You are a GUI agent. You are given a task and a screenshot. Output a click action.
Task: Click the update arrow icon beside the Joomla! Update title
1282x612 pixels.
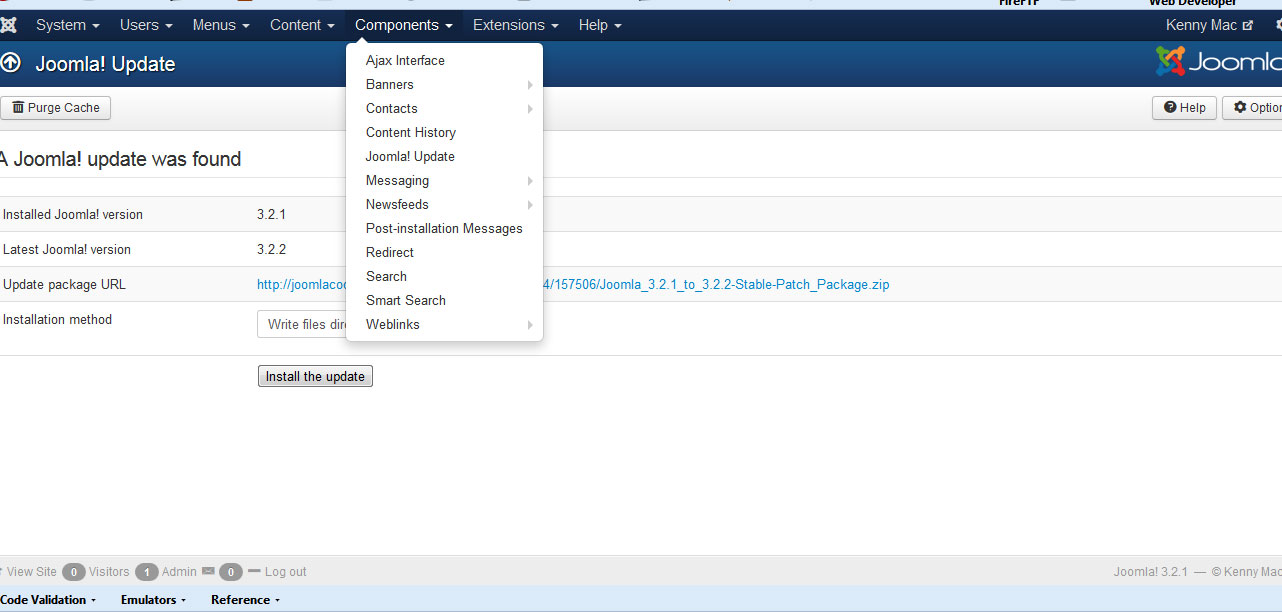pyautogui.click(x=10, y=64)
